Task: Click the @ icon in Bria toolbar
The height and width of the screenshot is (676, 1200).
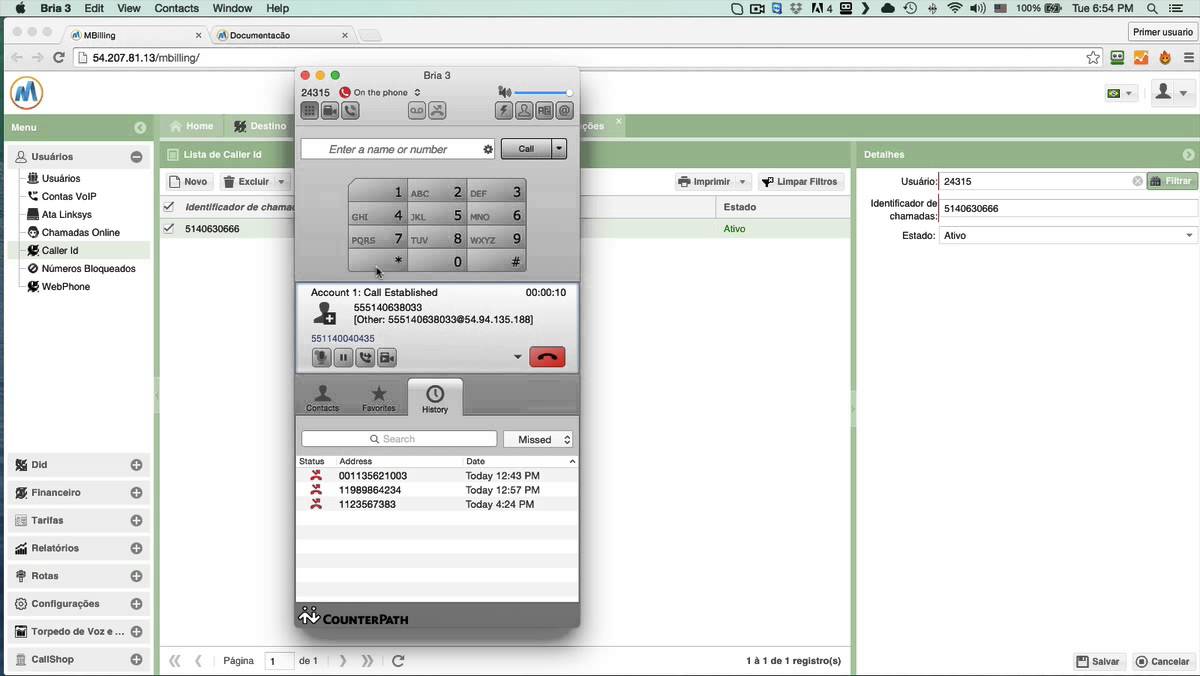Action: (x=564, y=111)
